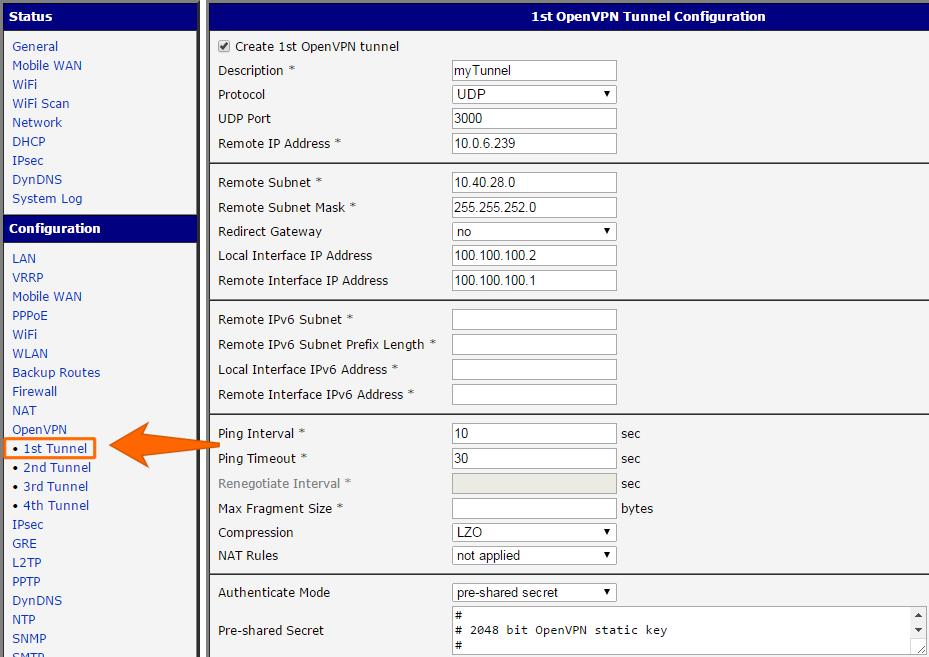Click the Ping Timeout field
The image size is (929, 657).
click(534, 459)
